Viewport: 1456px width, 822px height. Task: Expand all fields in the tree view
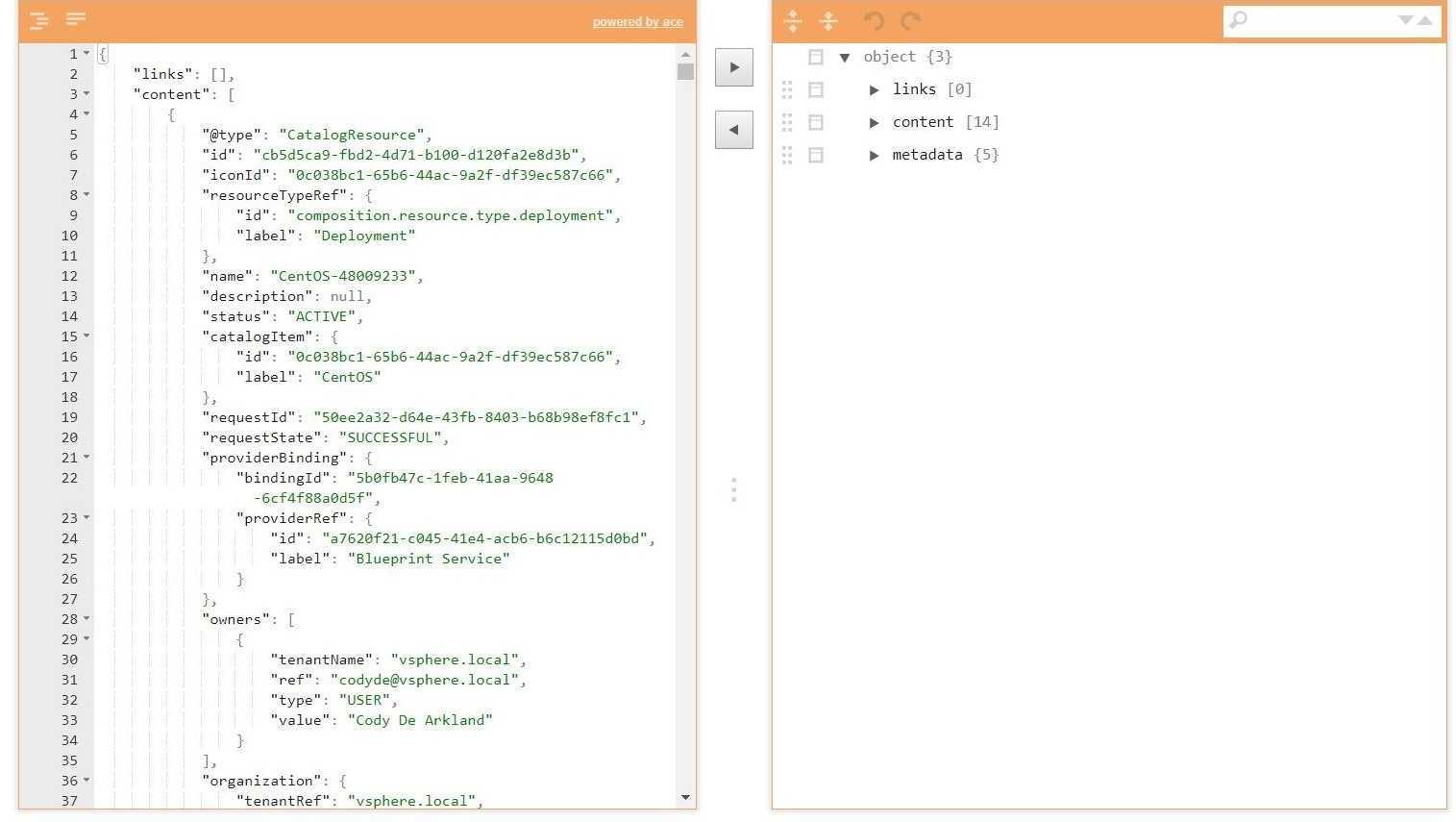[793, 20]
